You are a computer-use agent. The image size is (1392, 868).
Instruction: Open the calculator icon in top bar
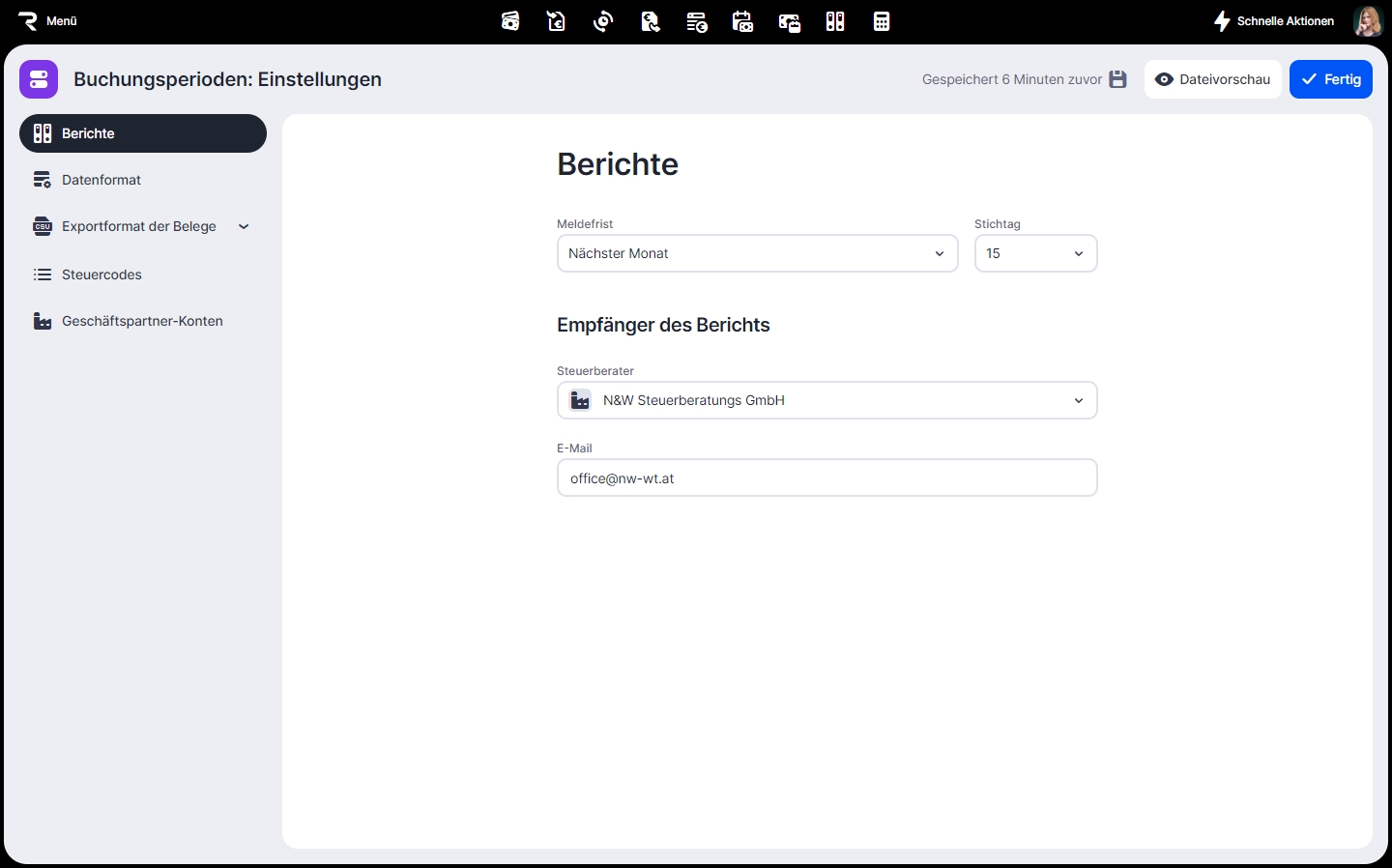pos(882,21)
